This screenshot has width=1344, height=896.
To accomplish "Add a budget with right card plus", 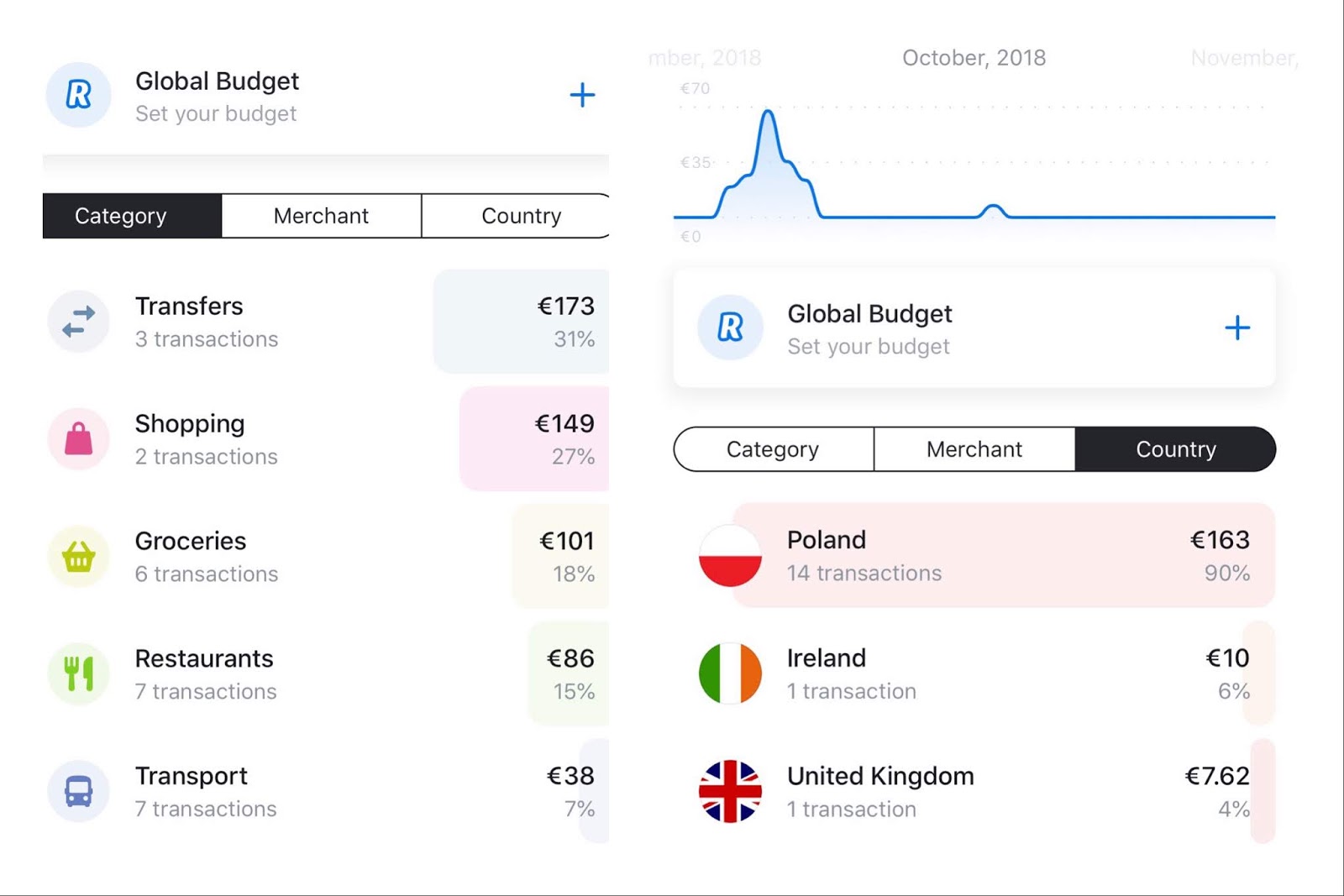I will pyautogui.click(x=1236, y=327).
